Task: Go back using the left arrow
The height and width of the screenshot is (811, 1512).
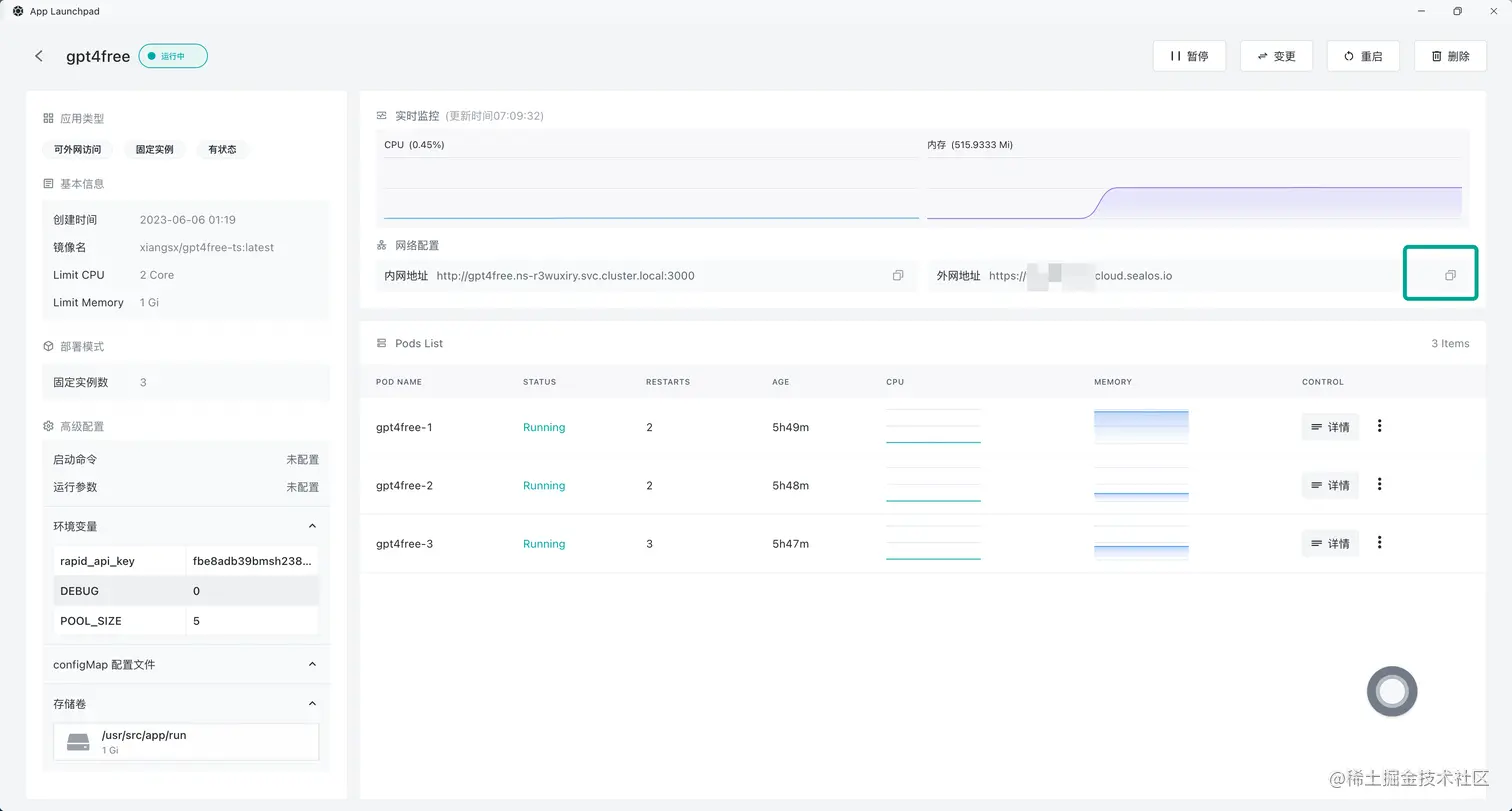Action: [39, 56]
